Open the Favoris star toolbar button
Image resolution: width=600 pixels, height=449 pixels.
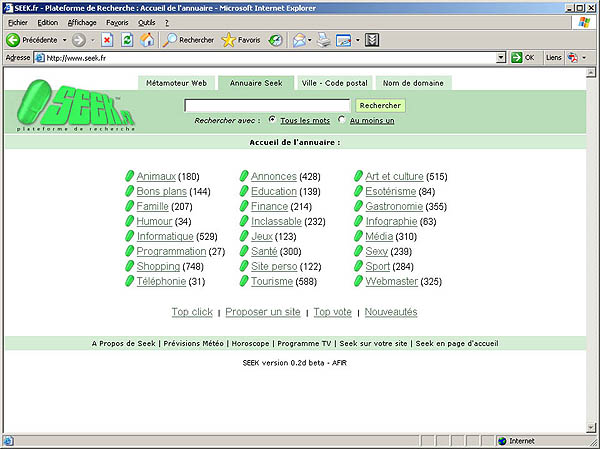(x=241, y=40)
